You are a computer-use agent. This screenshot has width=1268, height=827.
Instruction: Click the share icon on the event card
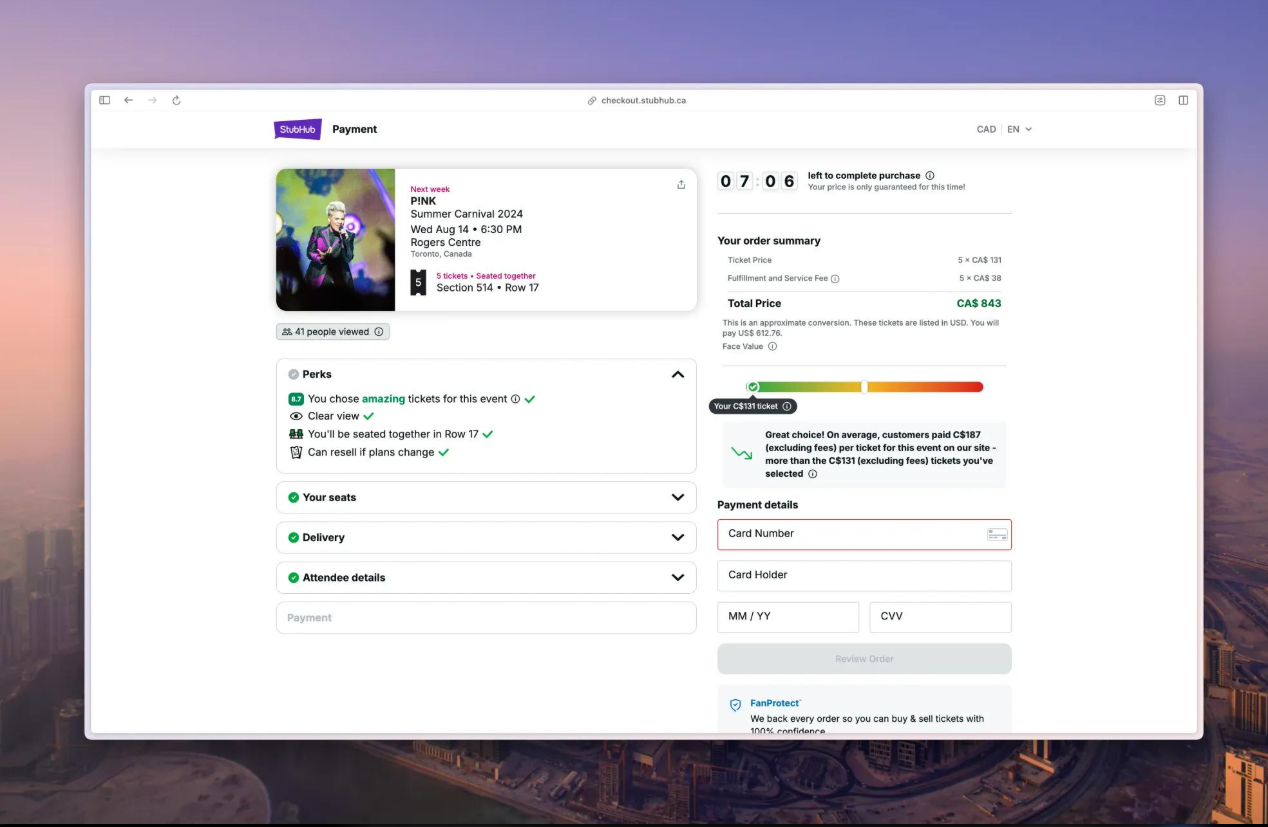coord(681,184)
